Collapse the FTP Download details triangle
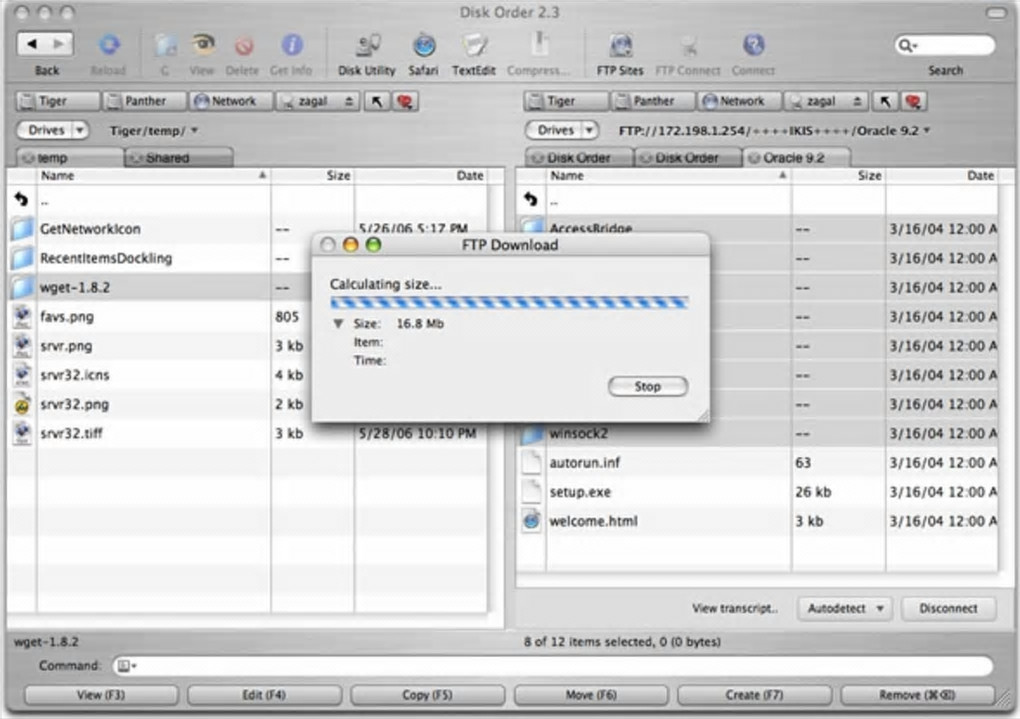This screenshot has height=719, width=1020. [338, 323]
